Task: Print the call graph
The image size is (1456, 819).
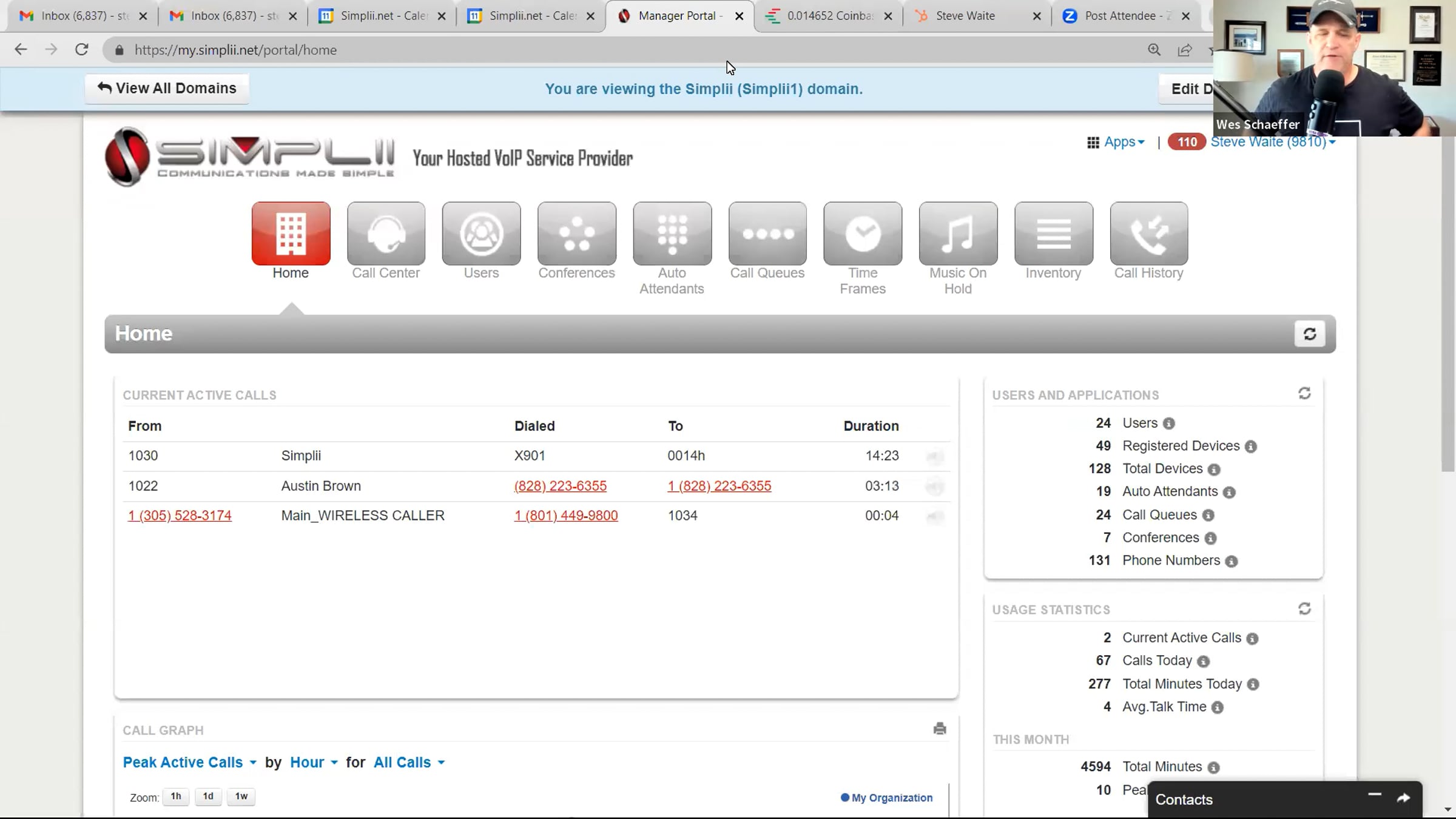Action: 940,729
